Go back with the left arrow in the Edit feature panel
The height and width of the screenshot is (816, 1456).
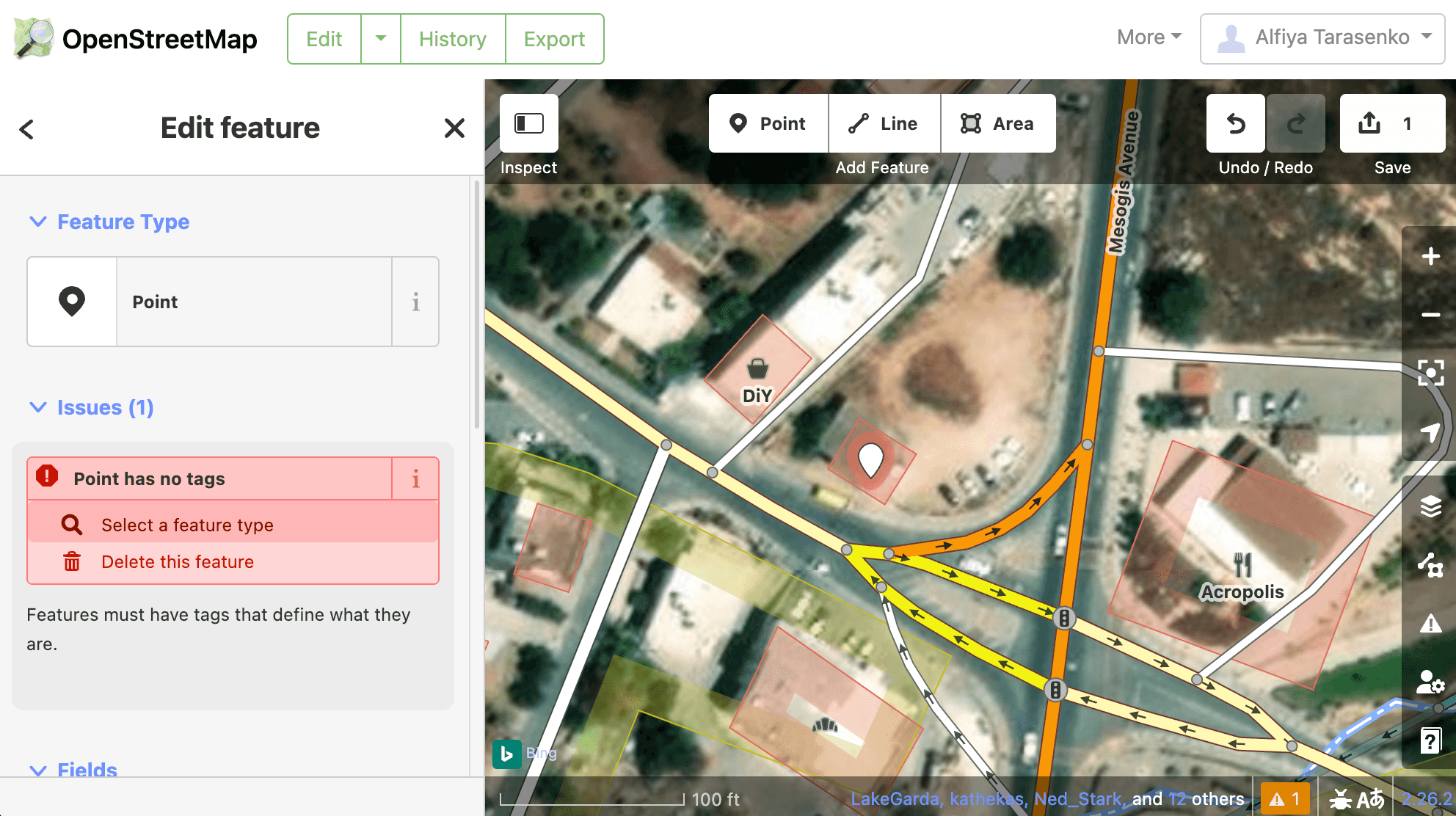[26, 129]
